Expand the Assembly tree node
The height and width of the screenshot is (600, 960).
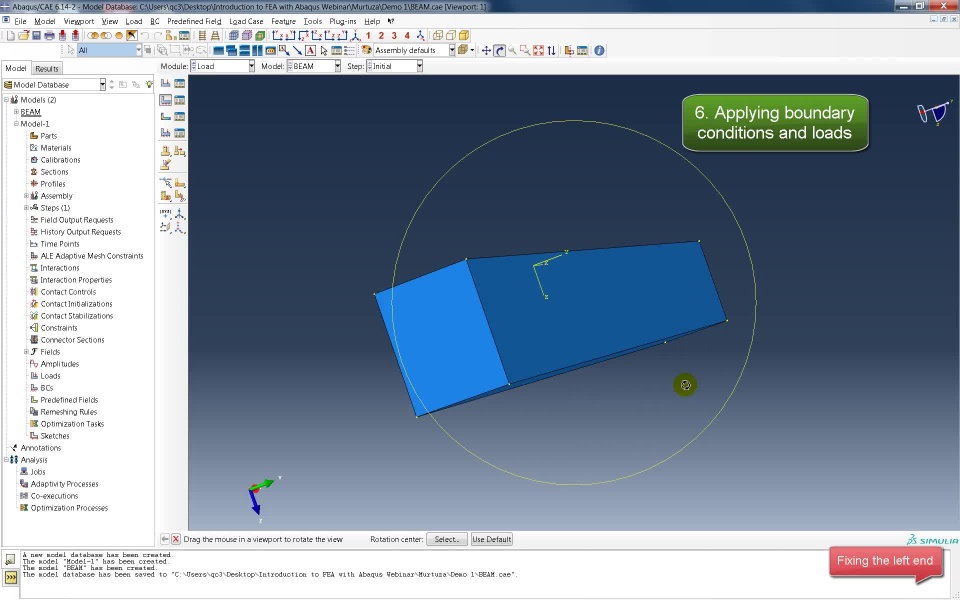pyautogui.click(x=26, y=196)
